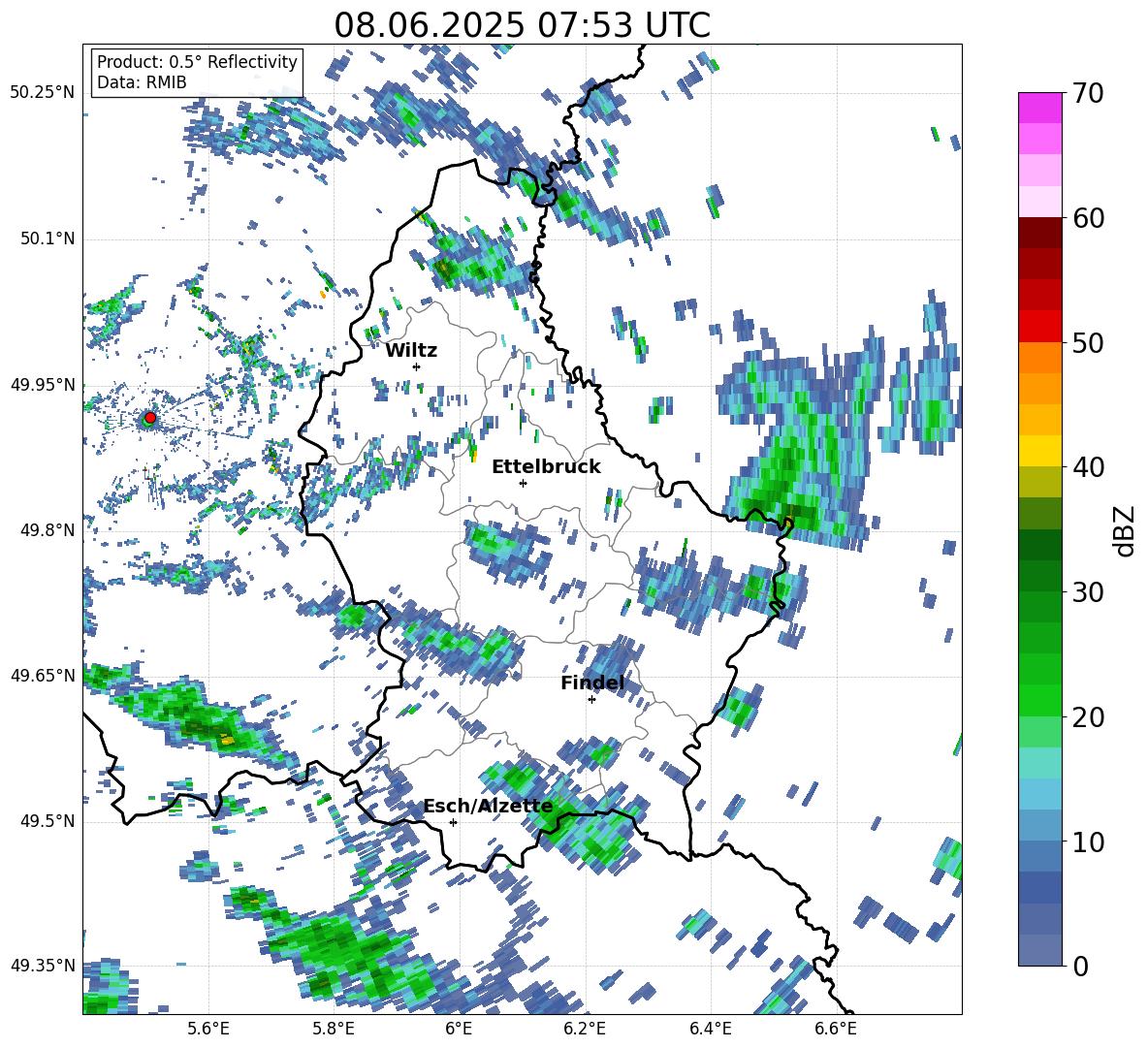Screen dimensions: 1148x1048
Task: Click the Ettelbruck city label
Action: 546,467
